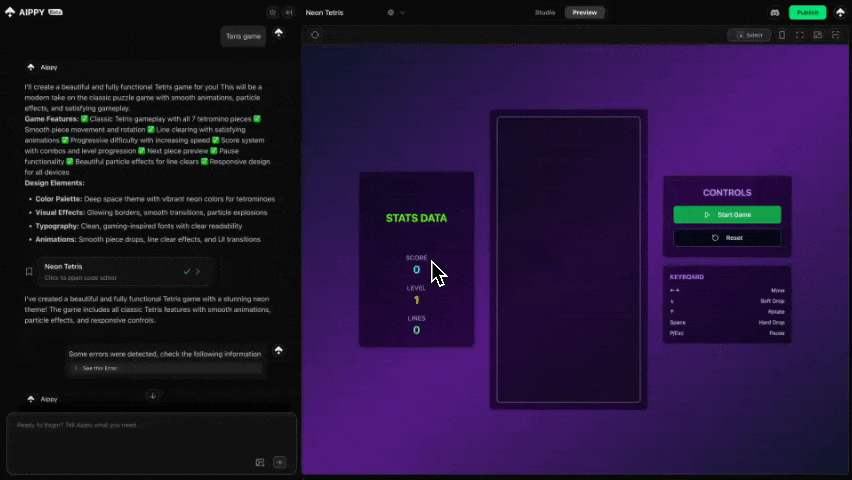Click the reset circular-arrow icon
This screenshot has height=480, width=852.
[715, 238]
